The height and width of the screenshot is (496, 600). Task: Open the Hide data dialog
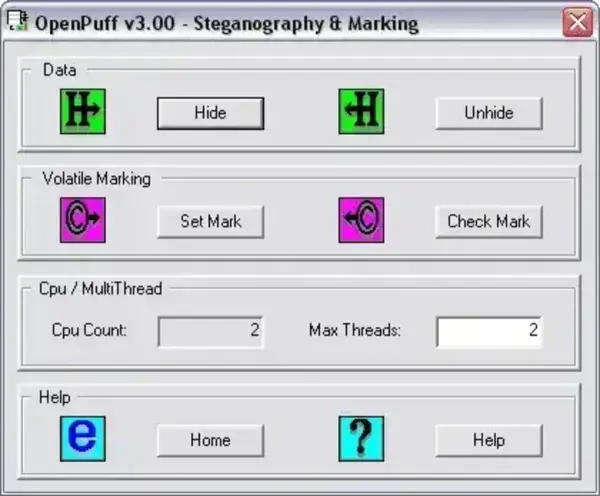click(x=210, y=113)
